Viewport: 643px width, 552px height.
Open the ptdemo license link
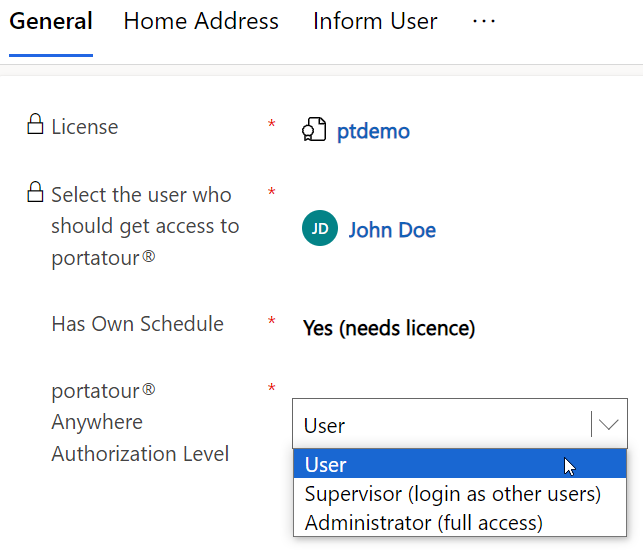373,132
